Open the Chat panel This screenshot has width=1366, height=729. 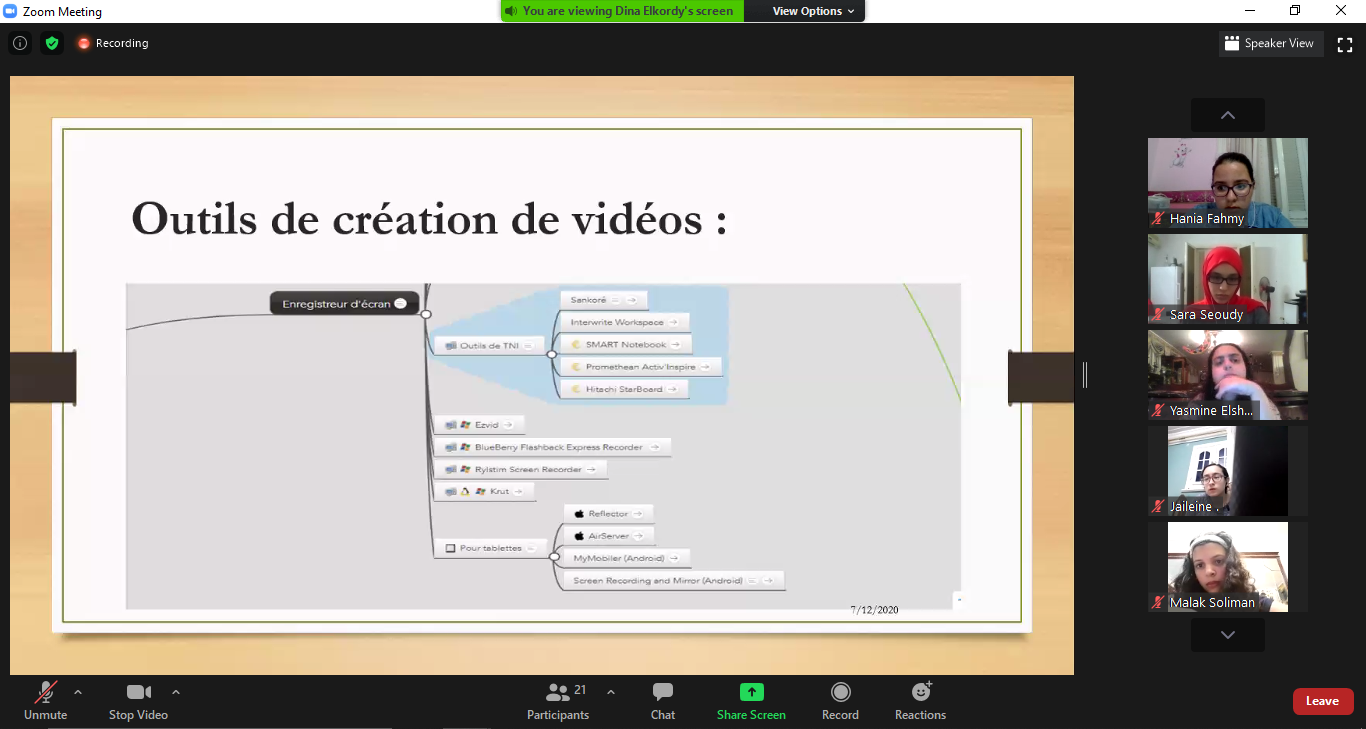[662, 701]
